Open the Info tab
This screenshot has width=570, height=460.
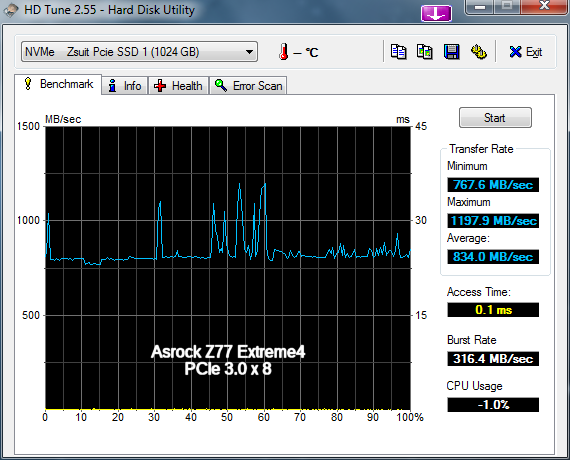click(125, 86)
